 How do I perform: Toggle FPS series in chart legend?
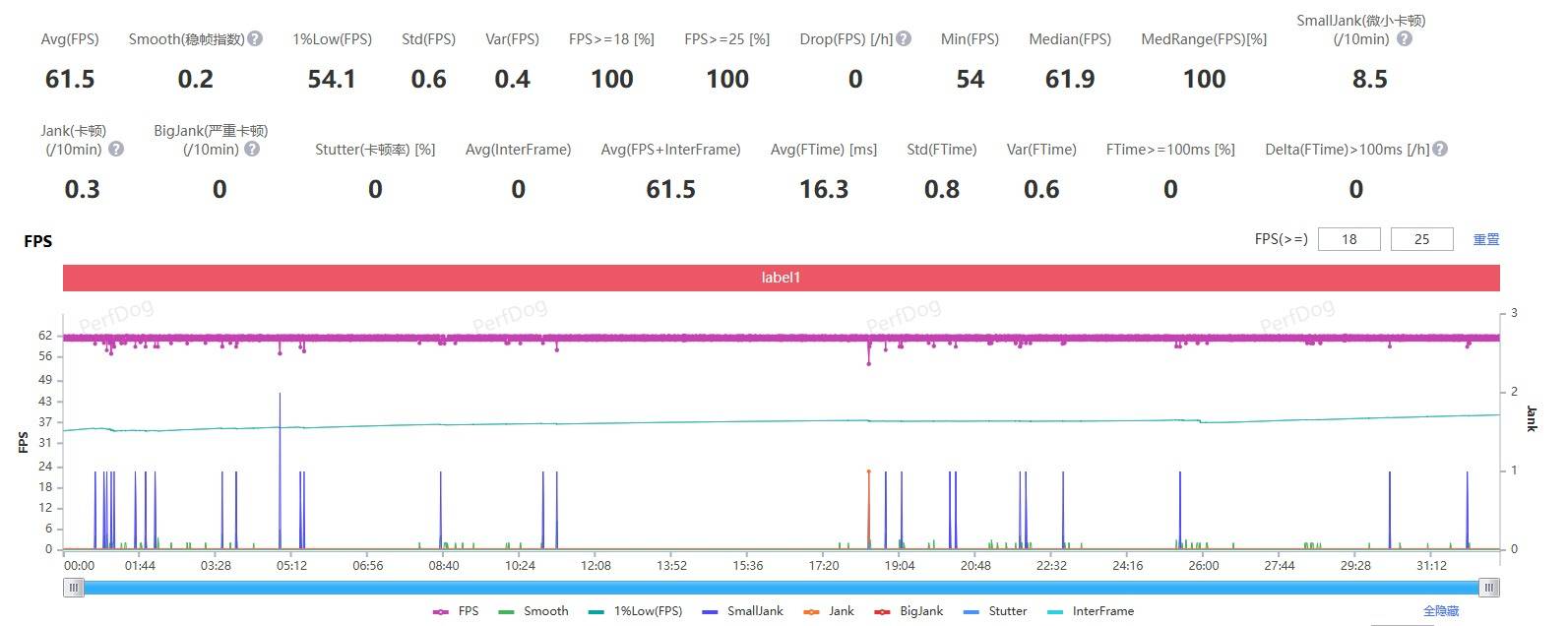coord(456,611)
